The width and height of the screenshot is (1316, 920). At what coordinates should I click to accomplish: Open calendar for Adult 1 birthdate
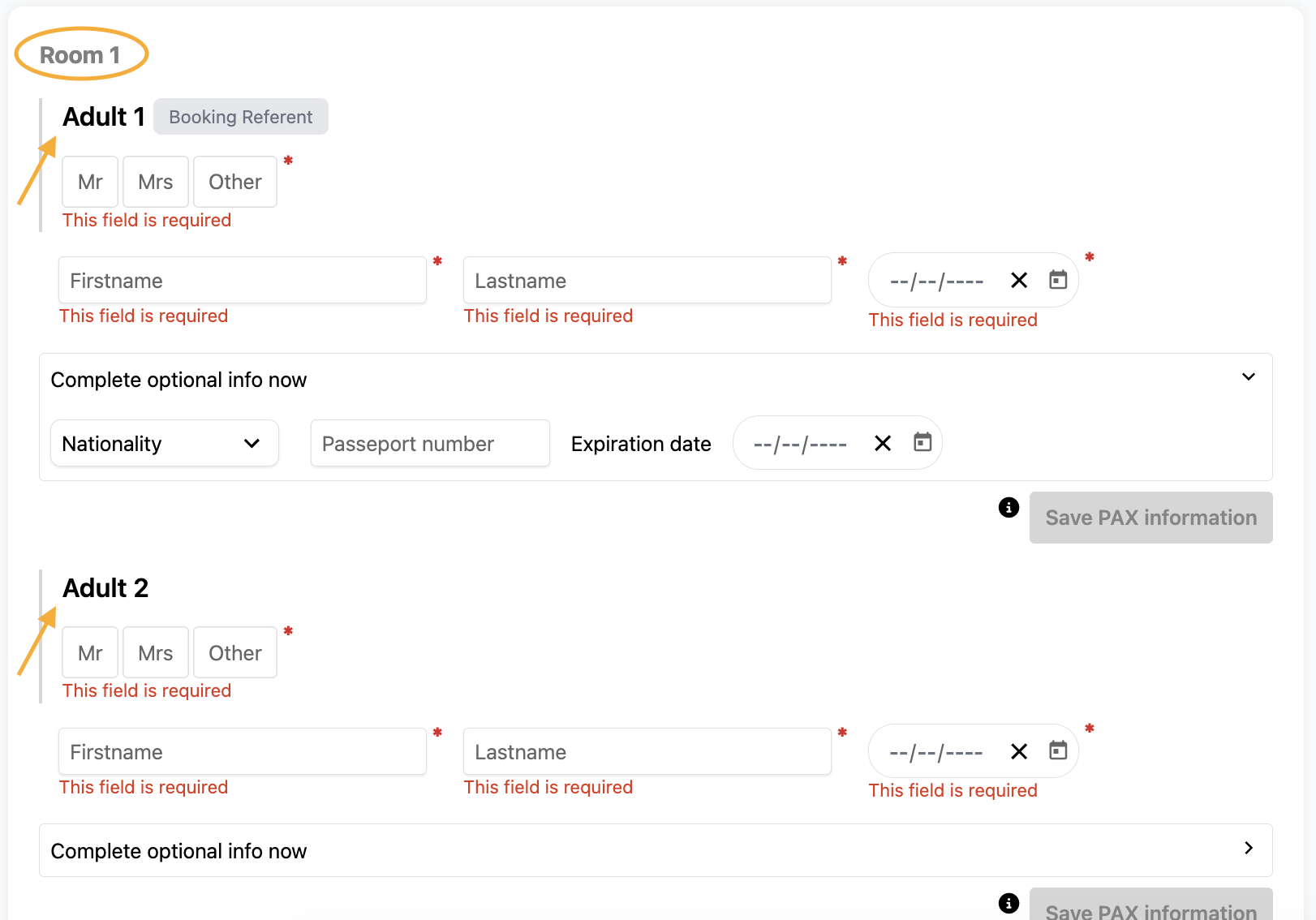click(1058, 280)
